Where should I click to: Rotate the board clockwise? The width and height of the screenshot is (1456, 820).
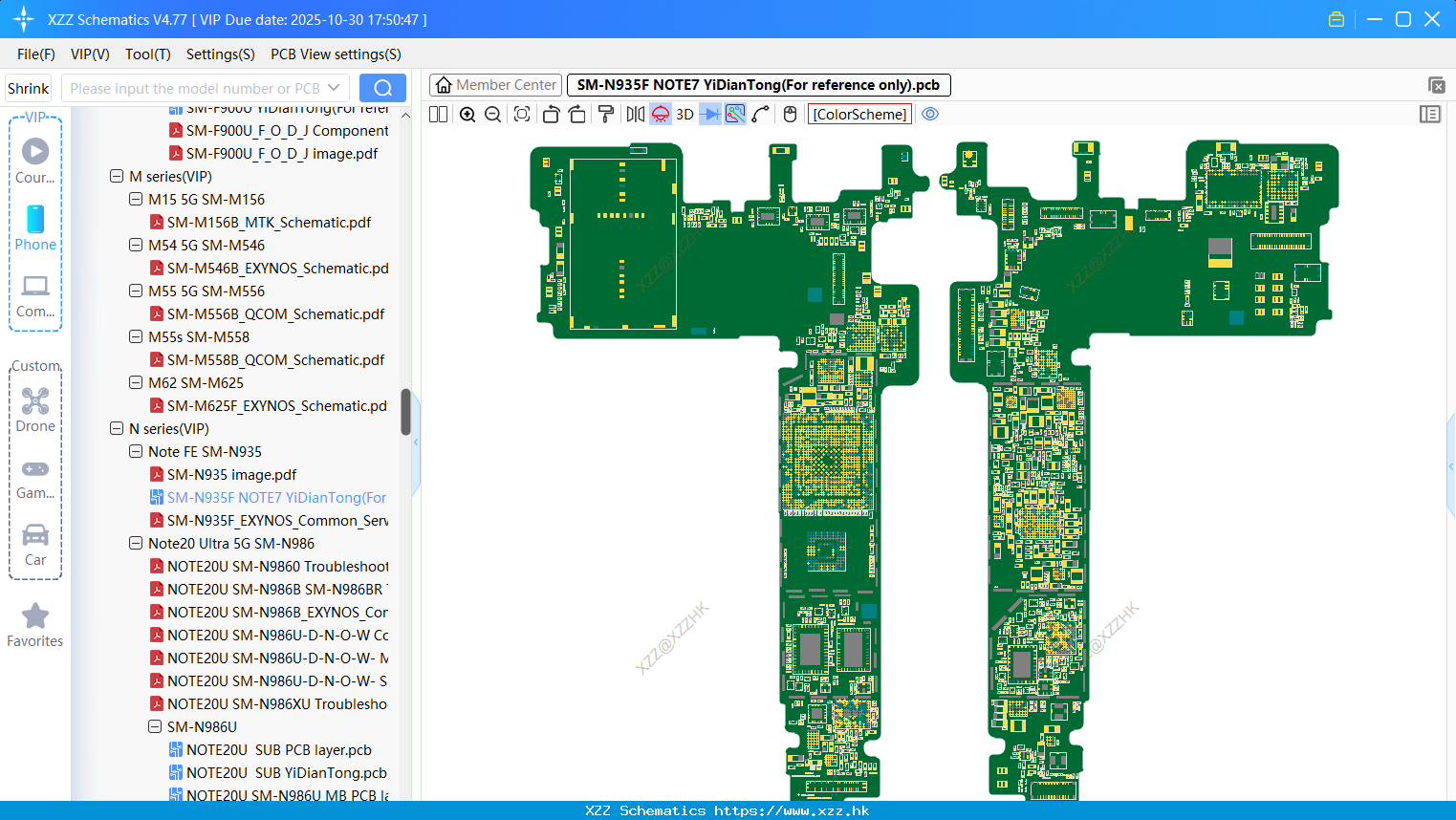[x=576, y=114]
